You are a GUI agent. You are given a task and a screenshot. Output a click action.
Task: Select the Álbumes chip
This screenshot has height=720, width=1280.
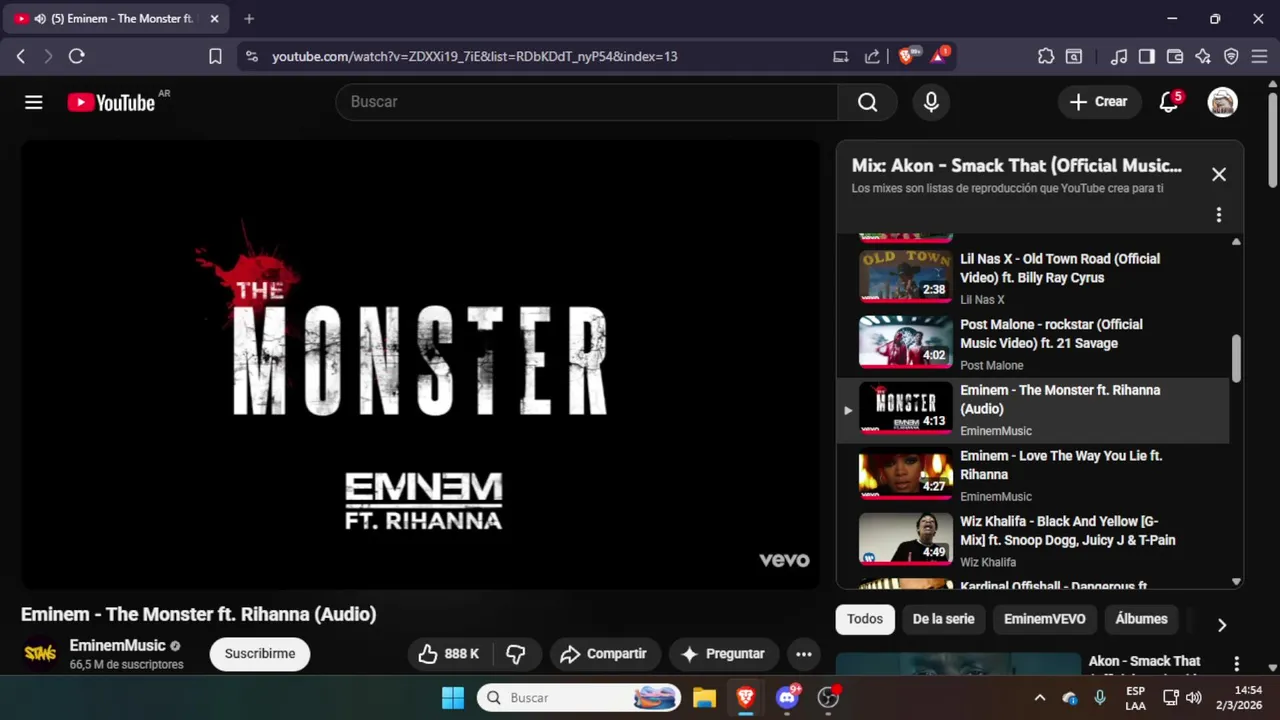(1141, 619)
